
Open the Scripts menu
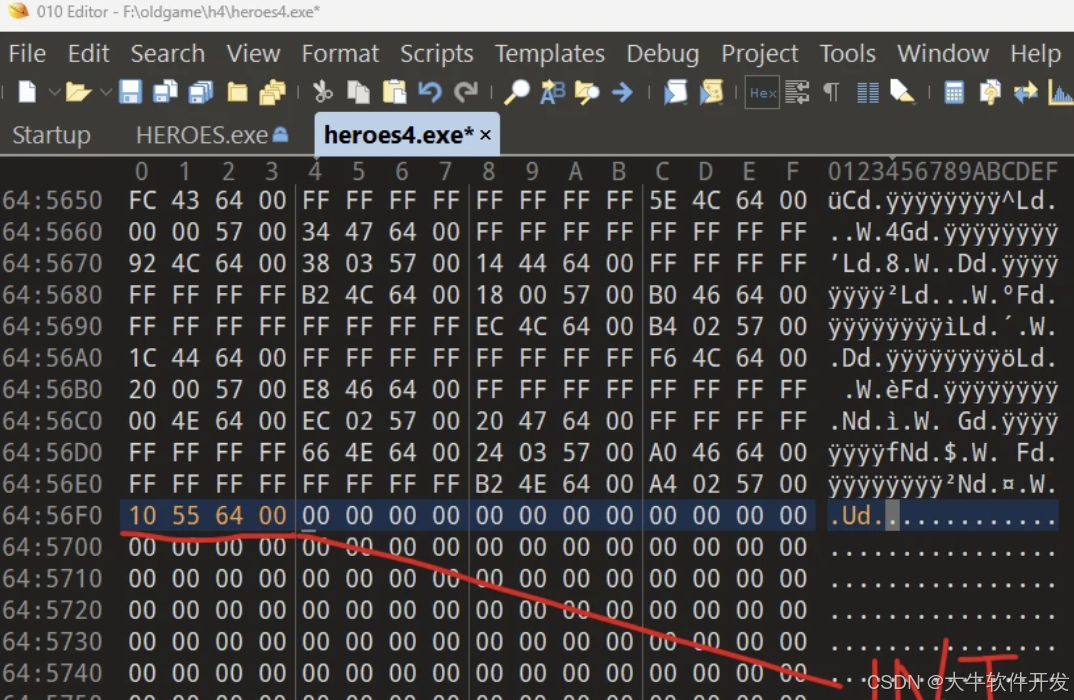pos(436,53)
